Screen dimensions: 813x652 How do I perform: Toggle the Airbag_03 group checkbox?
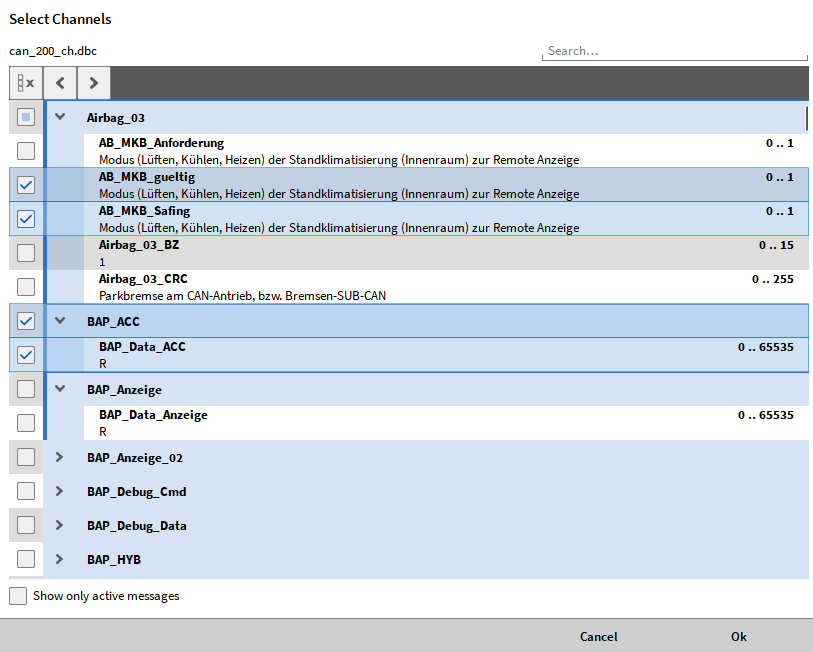26,117
